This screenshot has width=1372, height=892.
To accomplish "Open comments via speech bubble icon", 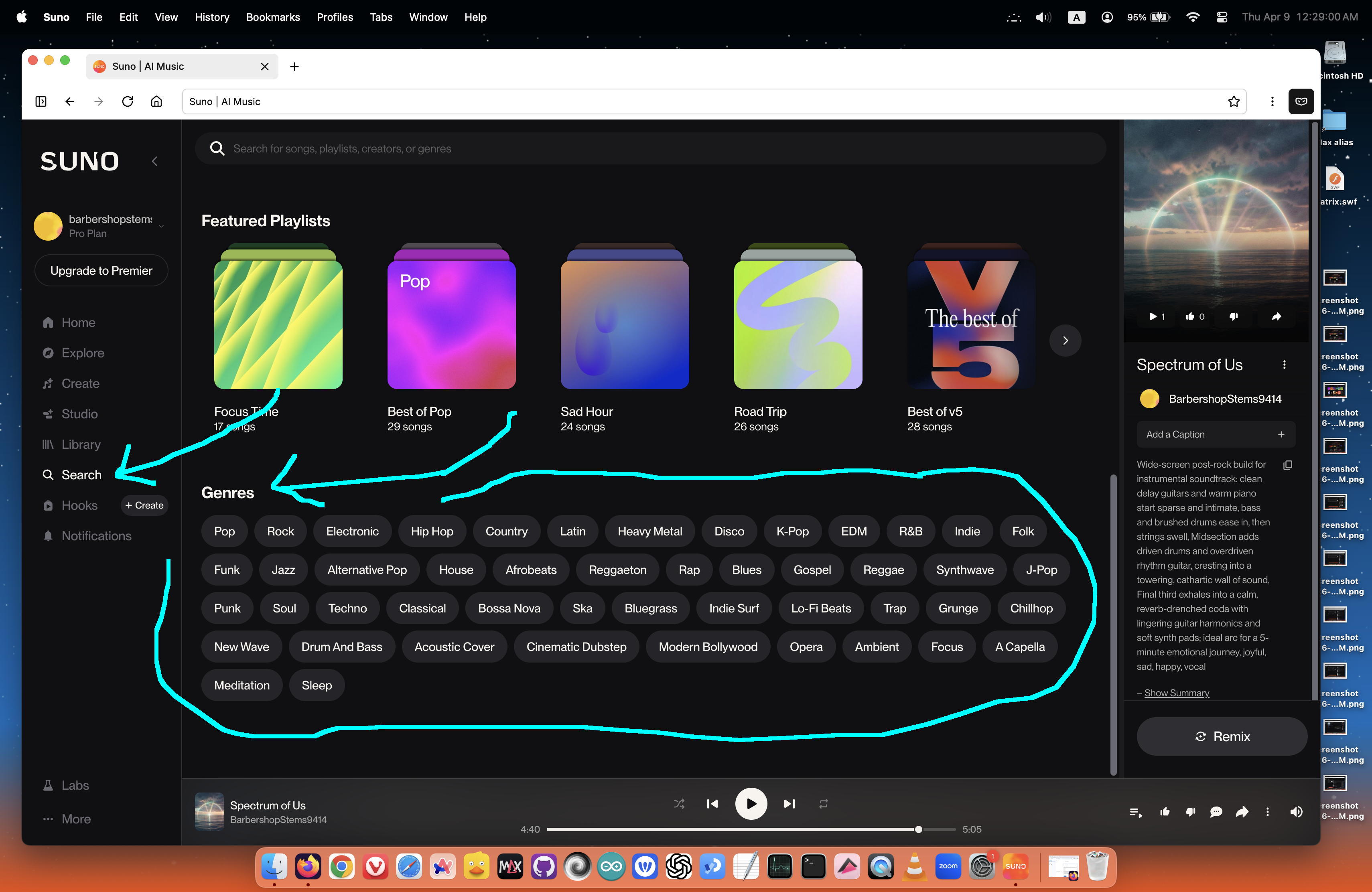I will (1216, 812).
